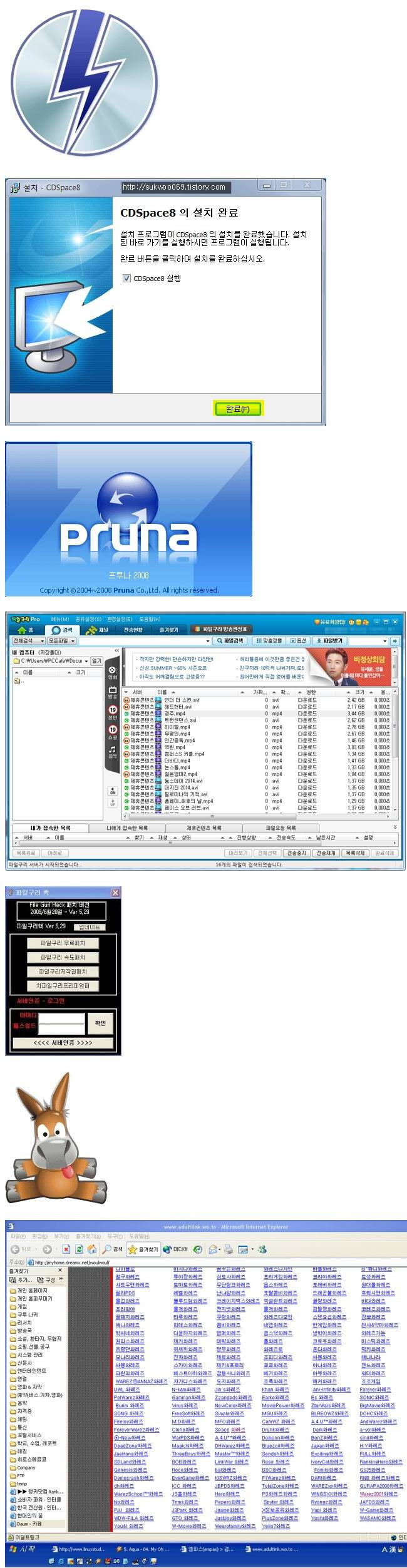Click the Print icon in IE toolbar
The height and width of the screenshot is (1568, 407).
[x=229, y=1249]
